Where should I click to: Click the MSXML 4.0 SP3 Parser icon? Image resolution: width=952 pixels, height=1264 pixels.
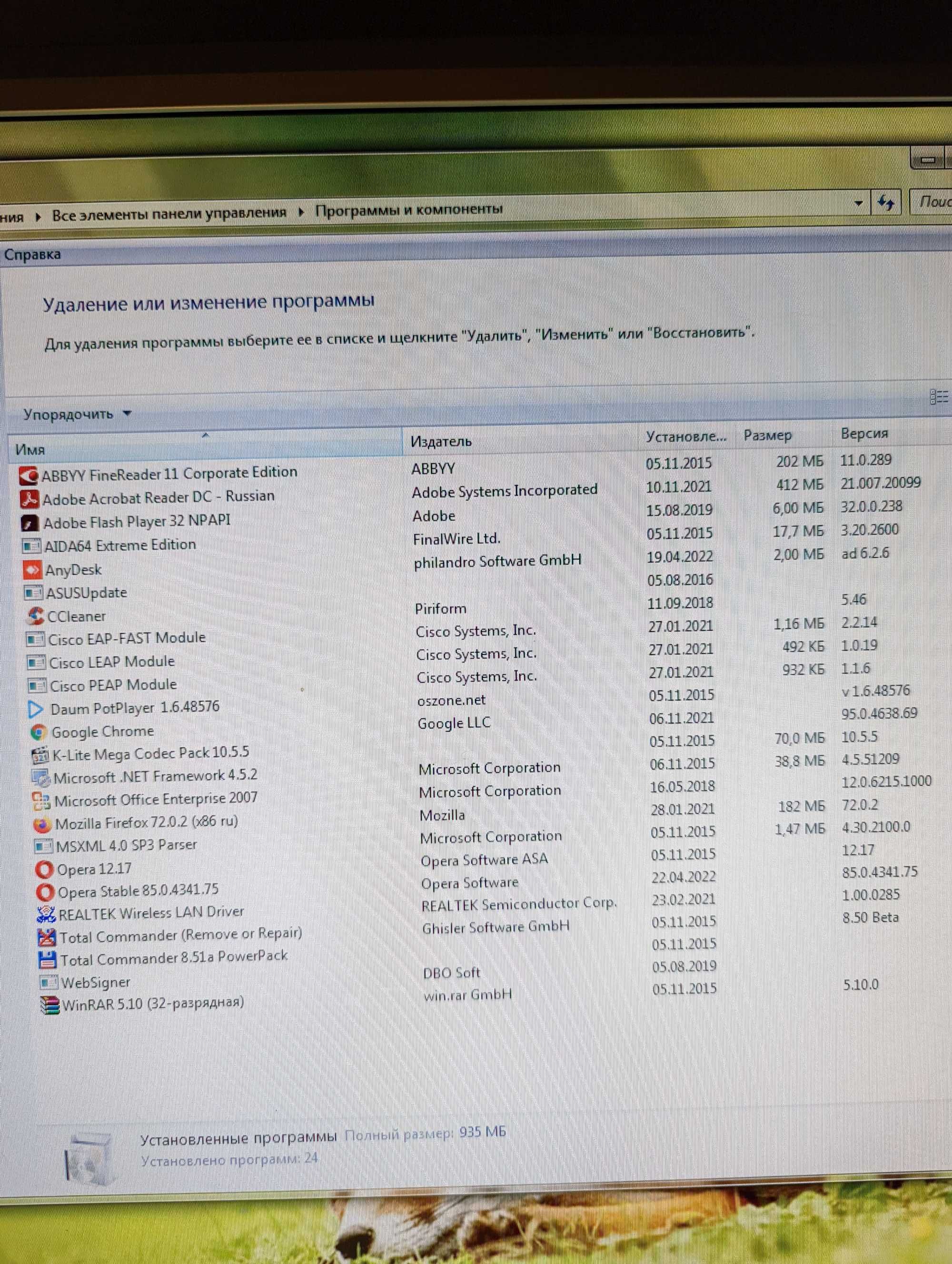click(43, 846)
